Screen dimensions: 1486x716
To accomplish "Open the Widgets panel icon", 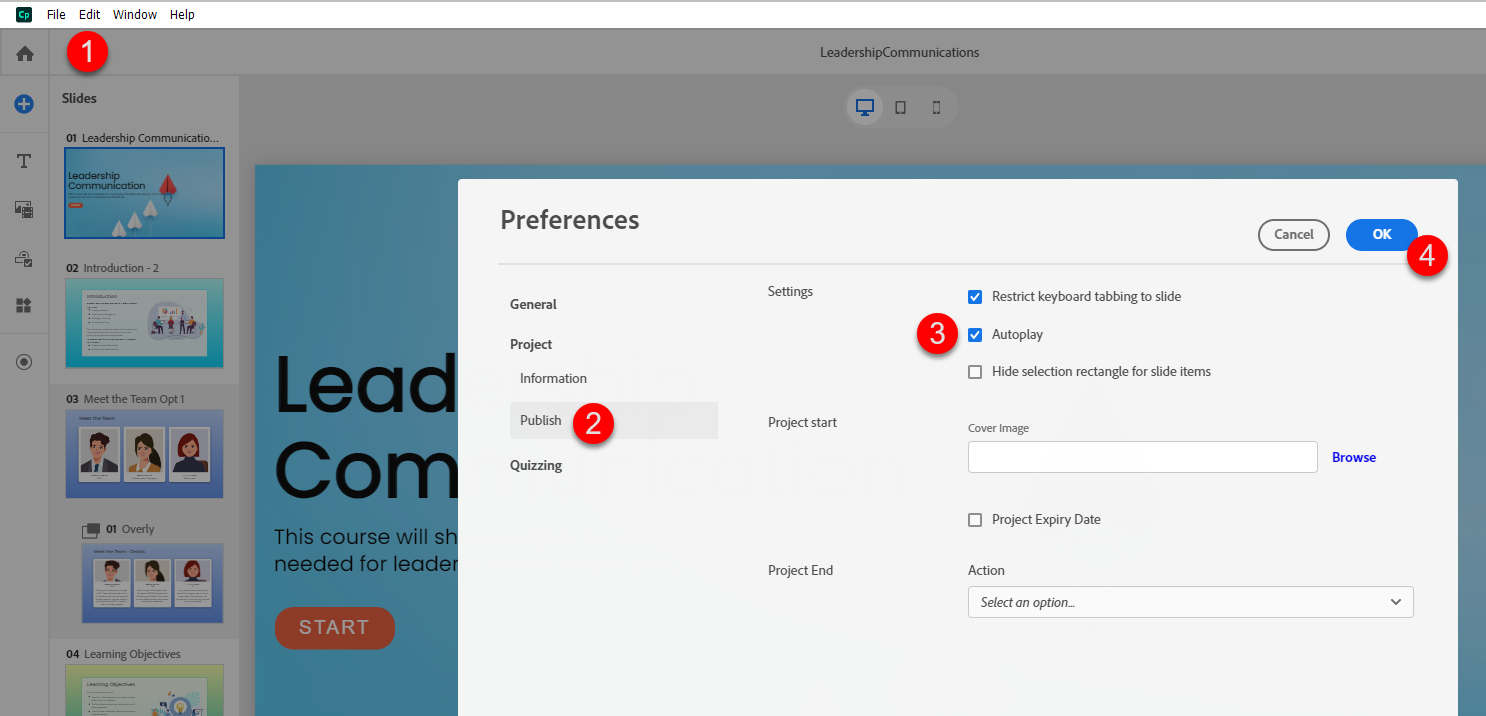I will click(x=24, y=306).
